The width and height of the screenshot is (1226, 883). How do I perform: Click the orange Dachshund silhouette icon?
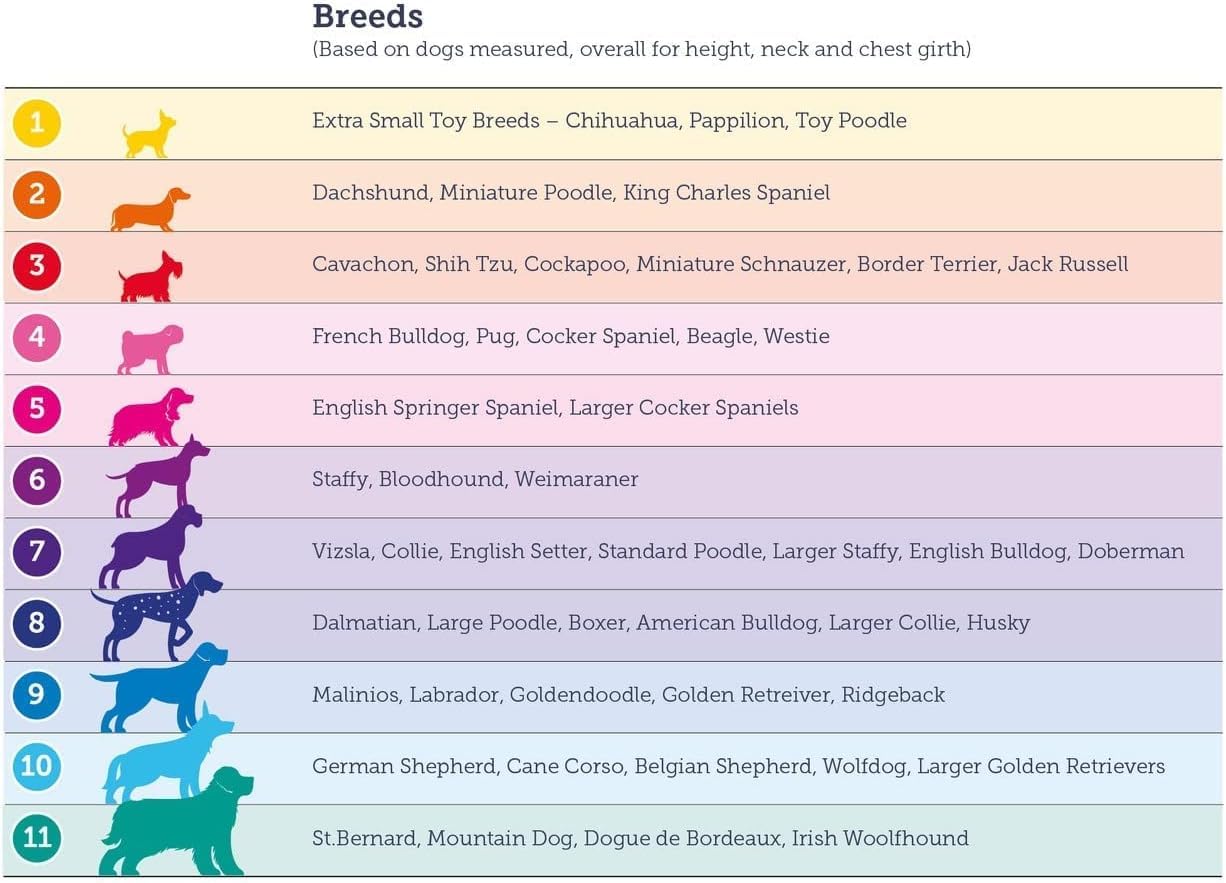pos(150,210)
